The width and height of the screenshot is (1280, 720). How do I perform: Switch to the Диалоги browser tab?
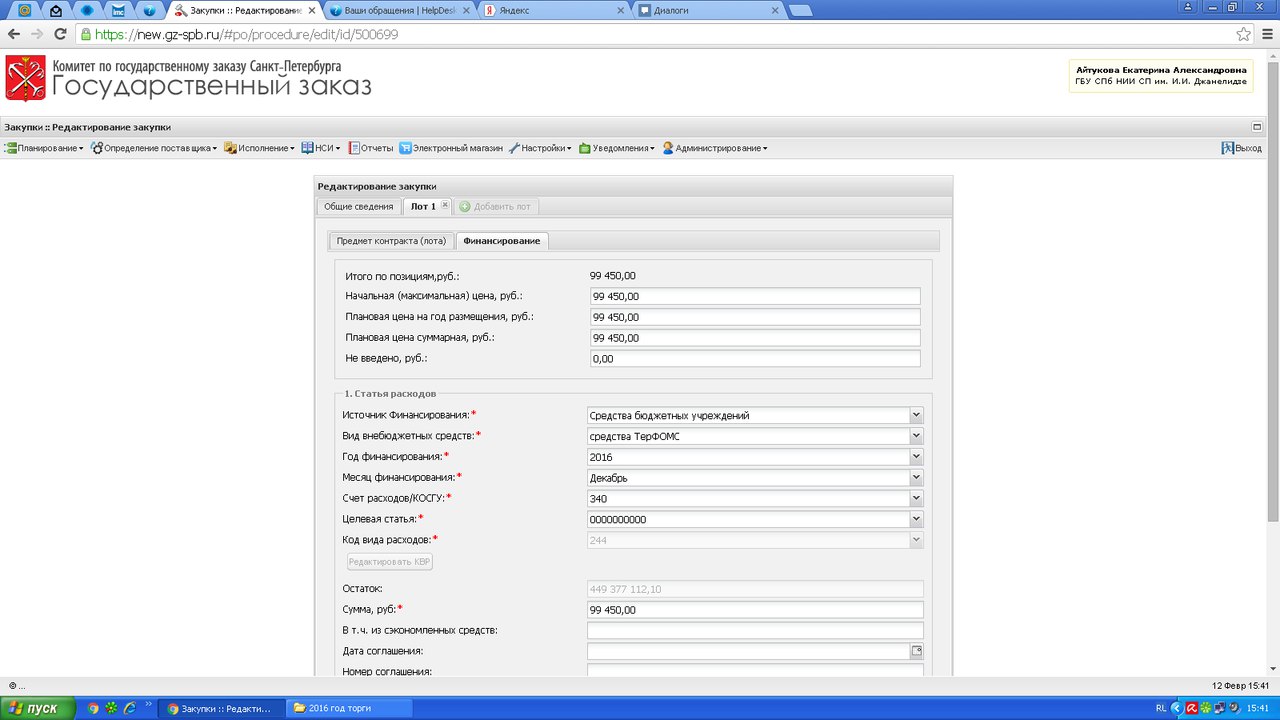(x=709, y=11)
